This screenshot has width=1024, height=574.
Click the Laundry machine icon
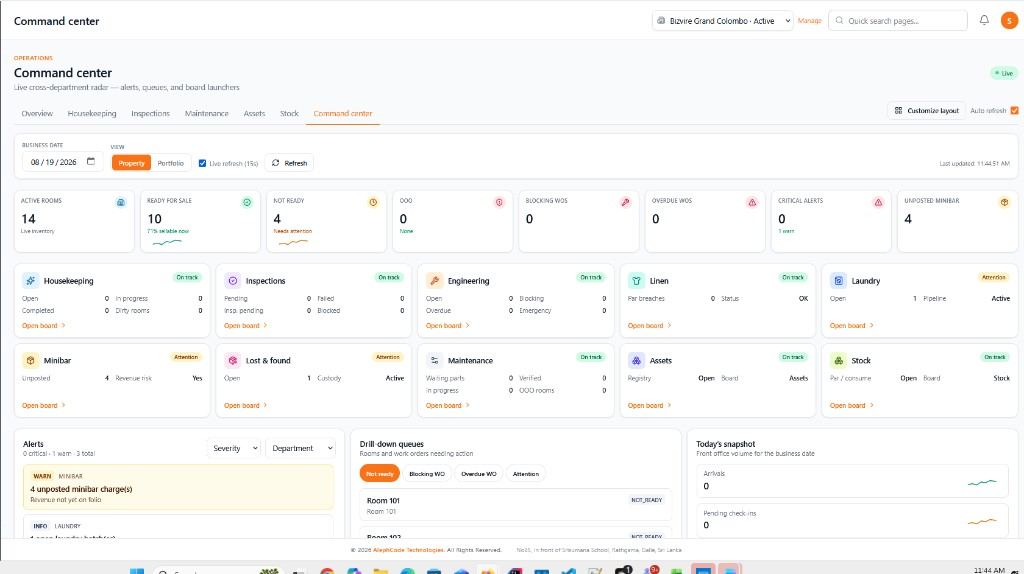(839, 281)
